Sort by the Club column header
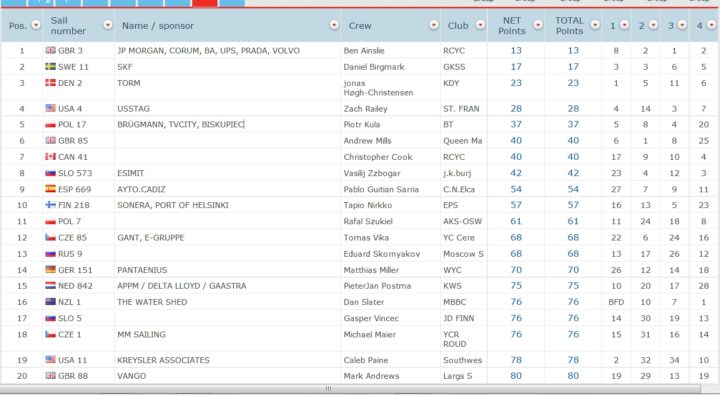 point(458,26)
